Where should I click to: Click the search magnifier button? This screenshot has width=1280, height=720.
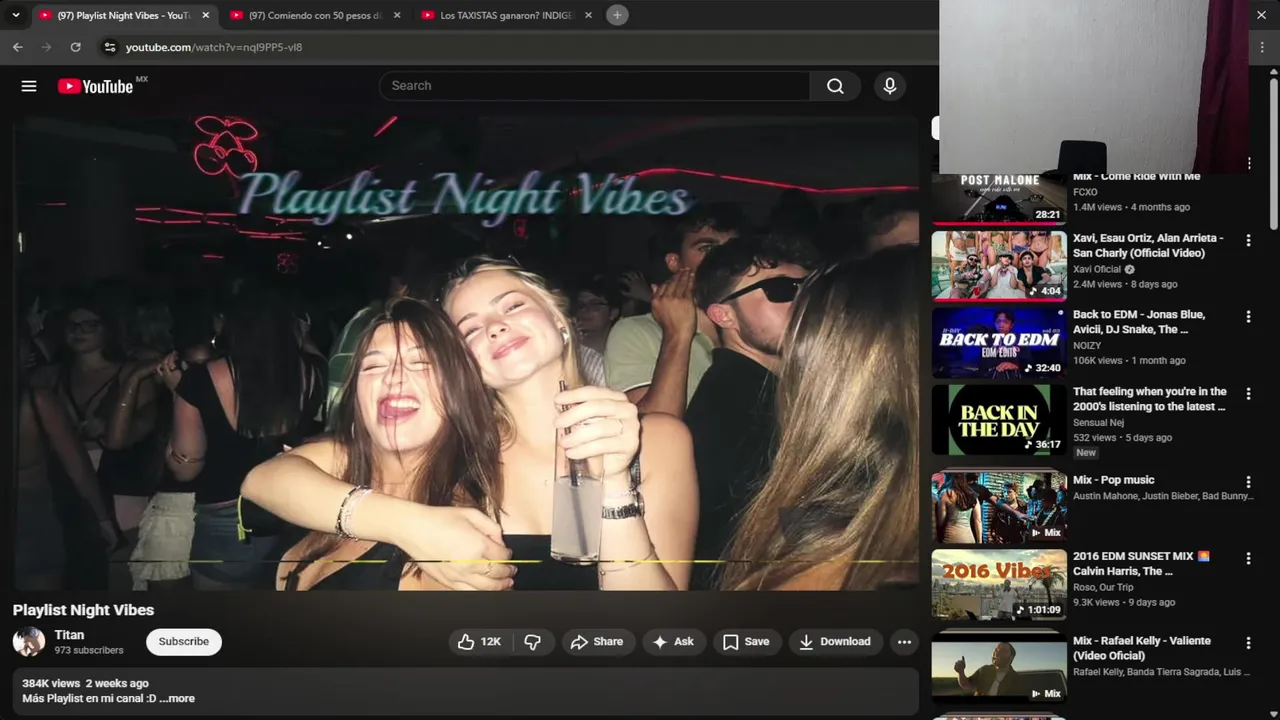pos(835,86)
